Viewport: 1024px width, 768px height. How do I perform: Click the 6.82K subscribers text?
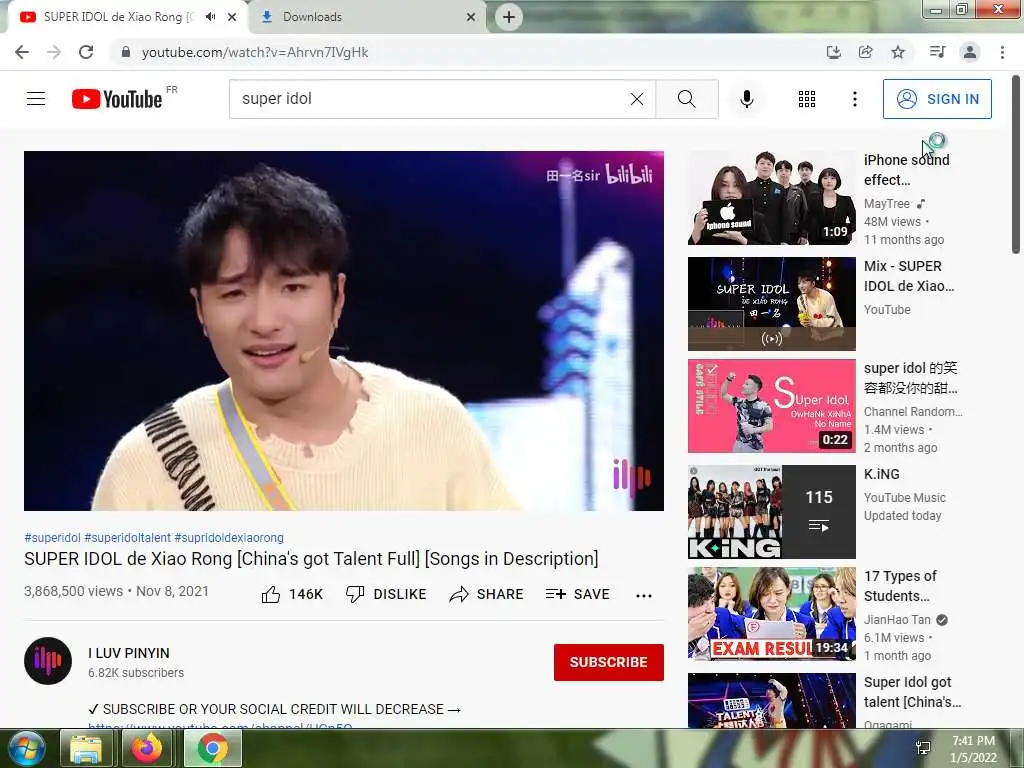click(x=136, y=673)
